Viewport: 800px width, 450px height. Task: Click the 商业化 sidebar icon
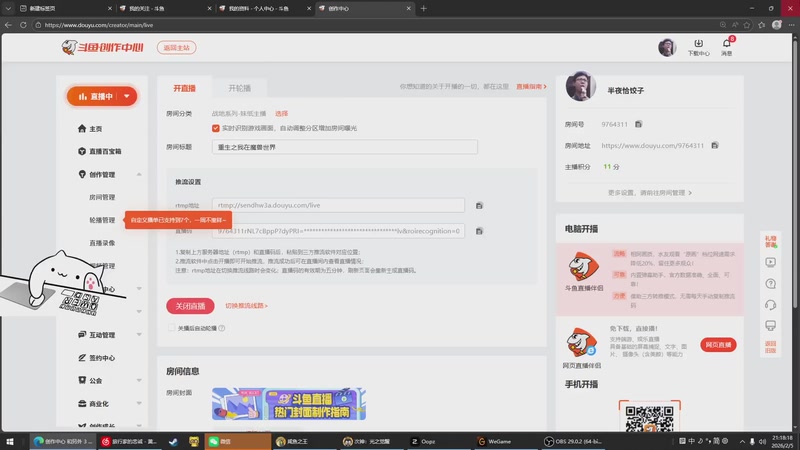click(x=82, y=404)
